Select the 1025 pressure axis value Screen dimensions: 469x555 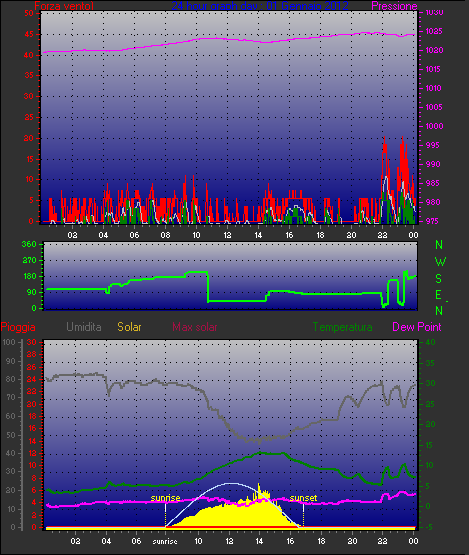[433, 31]
